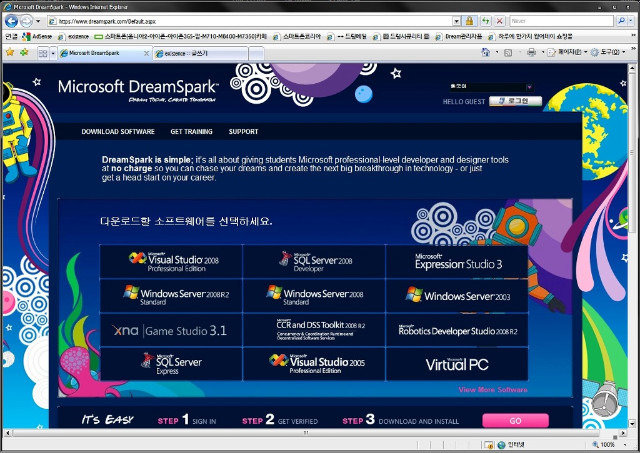Expand the address bar URL history dropdown

456,21
